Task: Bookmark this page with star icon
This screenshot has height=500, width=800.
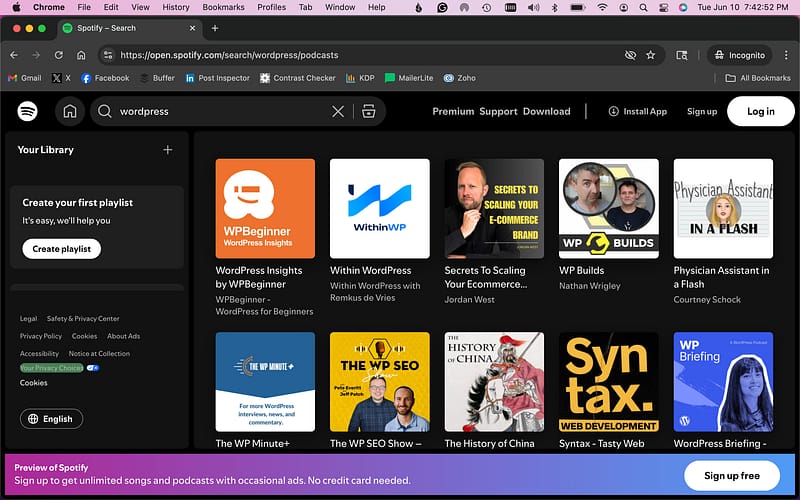Action: pos(651,55)
